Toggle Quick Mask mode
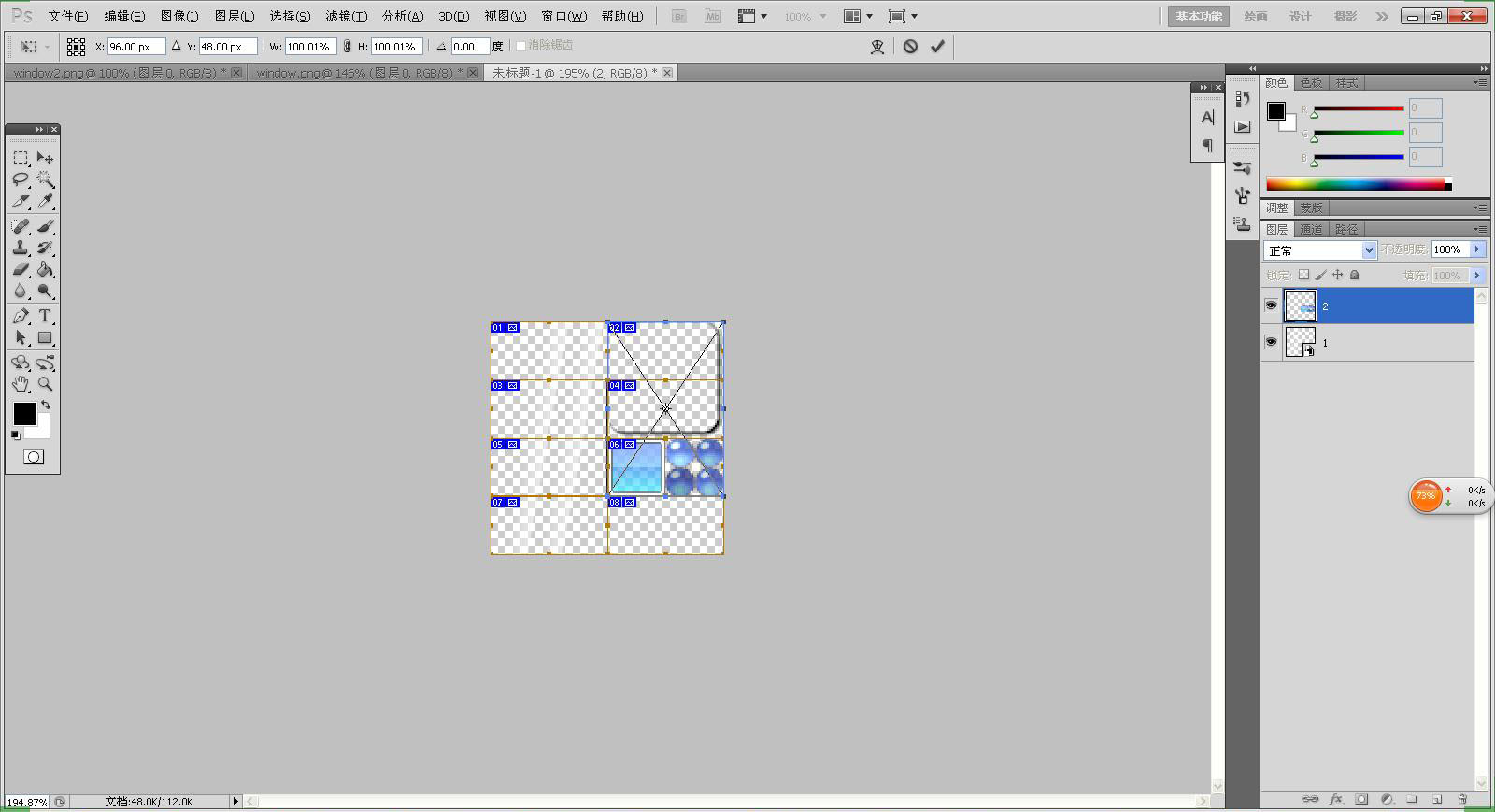Image resolution: width=1495 pixels, height=812 pixels. [34, 457]
